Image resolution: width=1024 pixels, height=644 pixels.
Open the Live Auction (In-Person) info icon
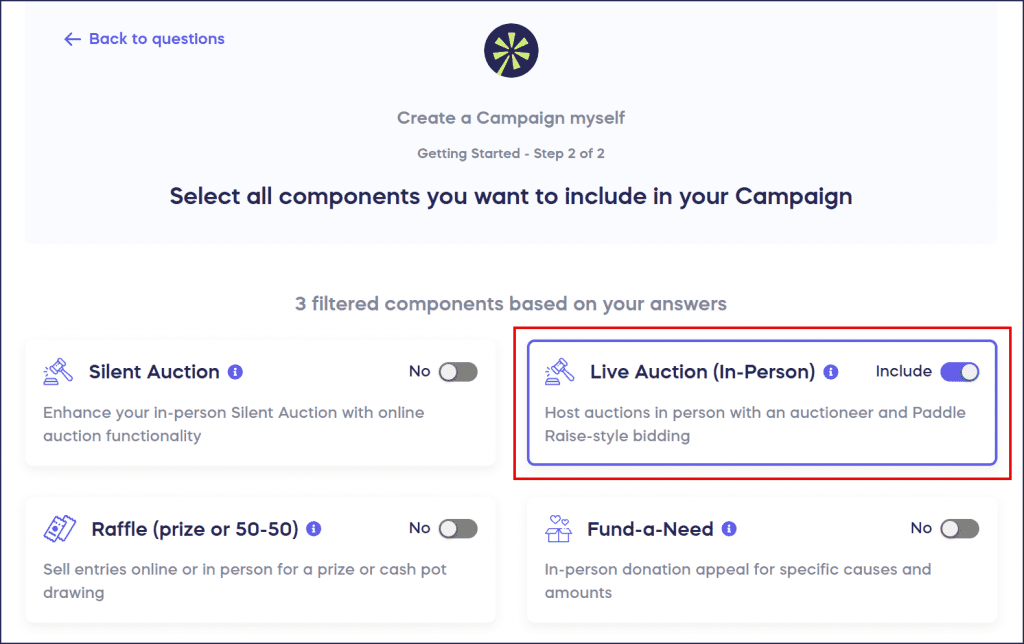coord(830,370)
